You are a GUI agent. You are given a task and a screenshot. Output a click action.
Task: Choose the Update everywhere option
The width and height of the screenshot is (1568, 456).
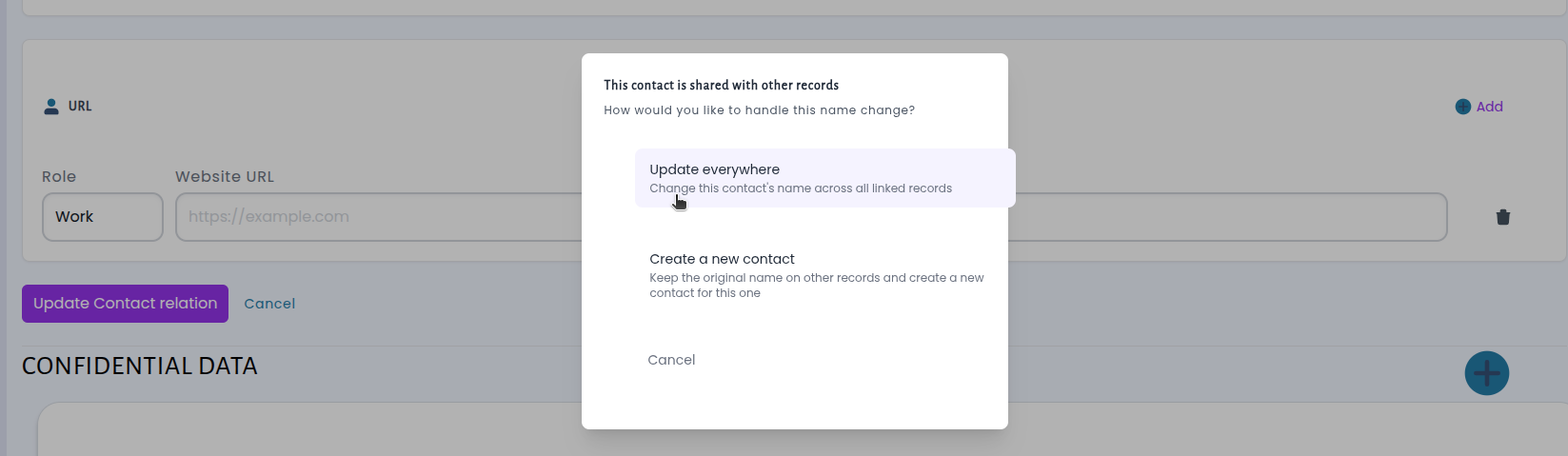825,178
